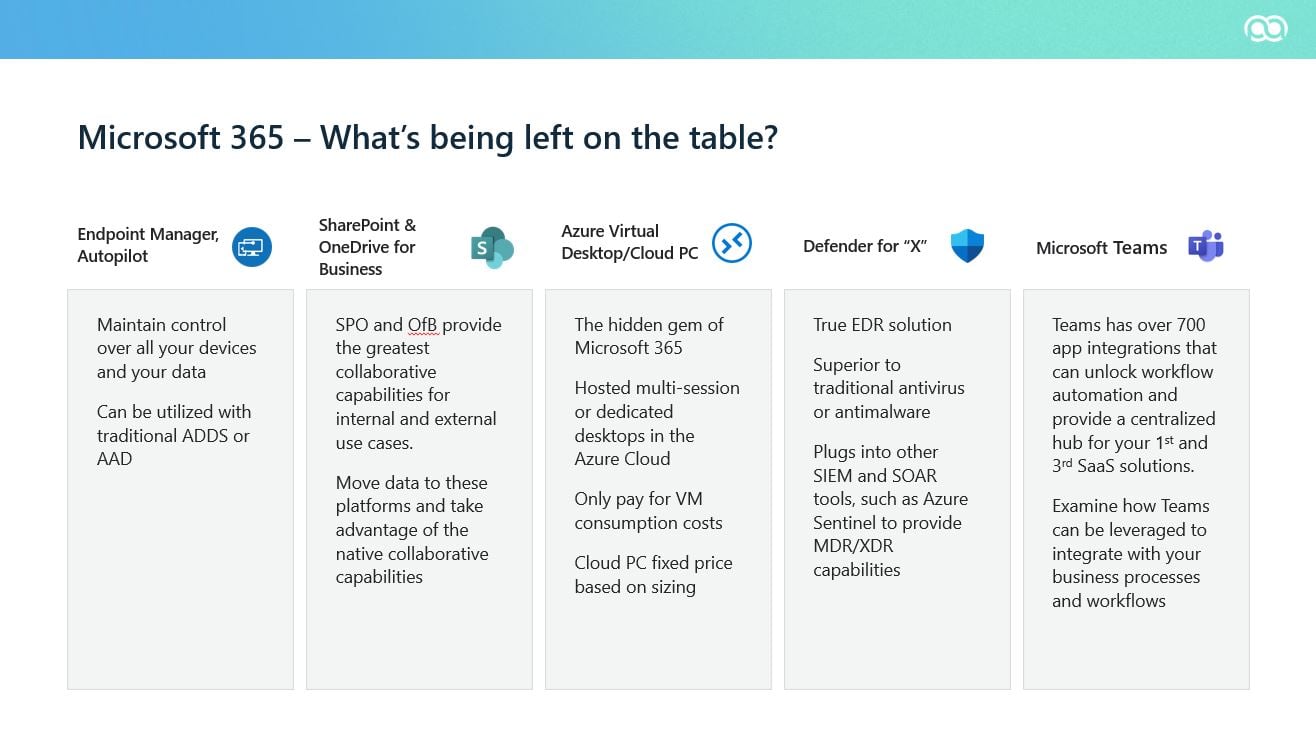Select the "Only pay for VM consumption costs" line
Viewport: 1316px width, 738px height.
[647, 510]
